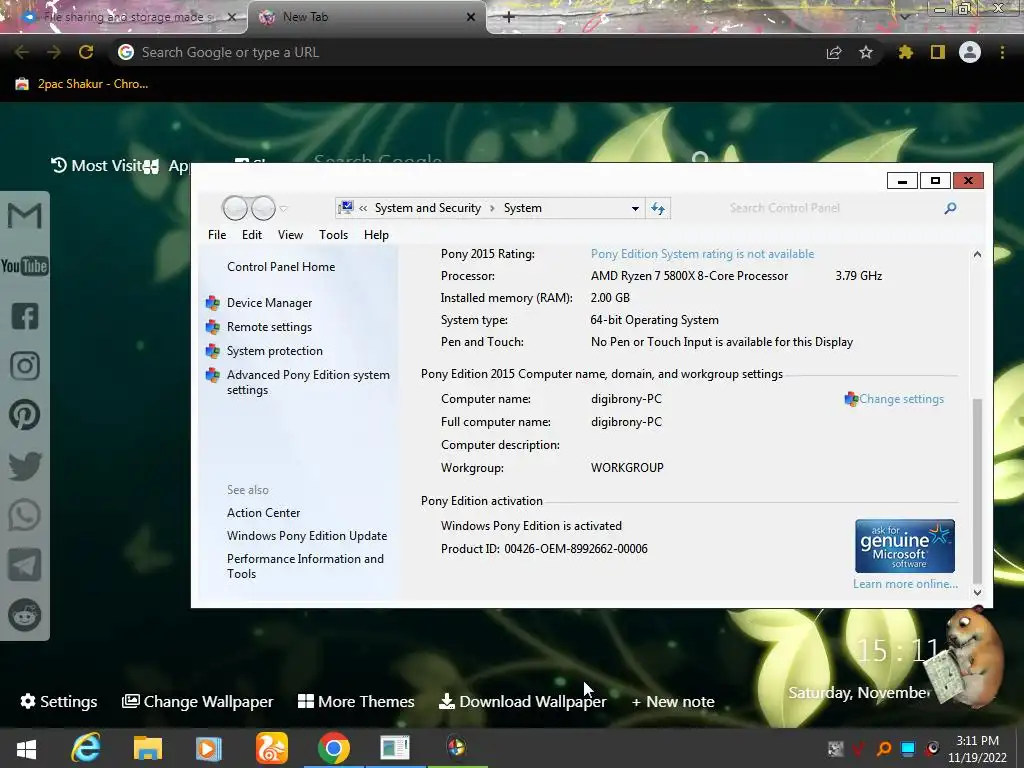Viewport: 1024px width, 768px height.
Task: Click Download Wallpaper button
Action: coord(522,701)
